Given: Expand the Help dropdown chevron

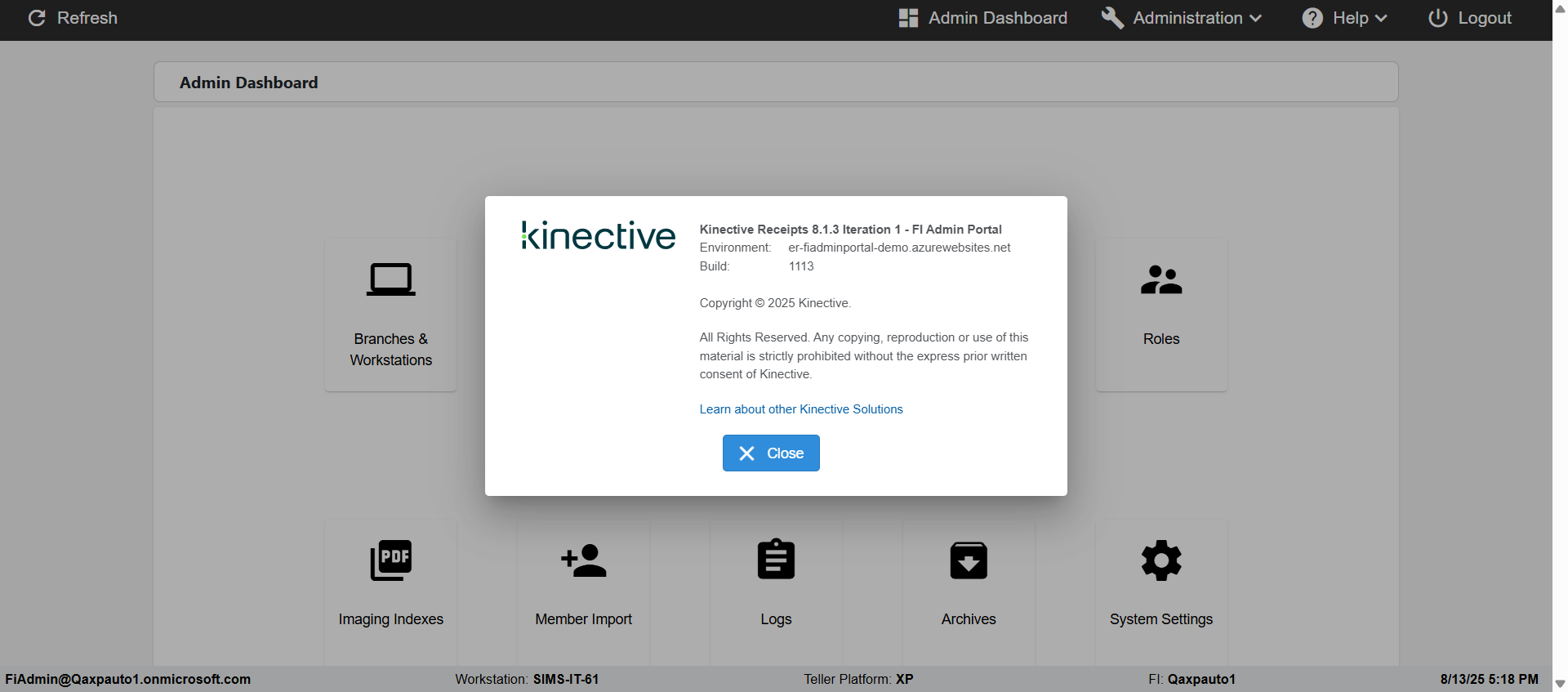Looking at the screenshot, I should [1381, 19].
